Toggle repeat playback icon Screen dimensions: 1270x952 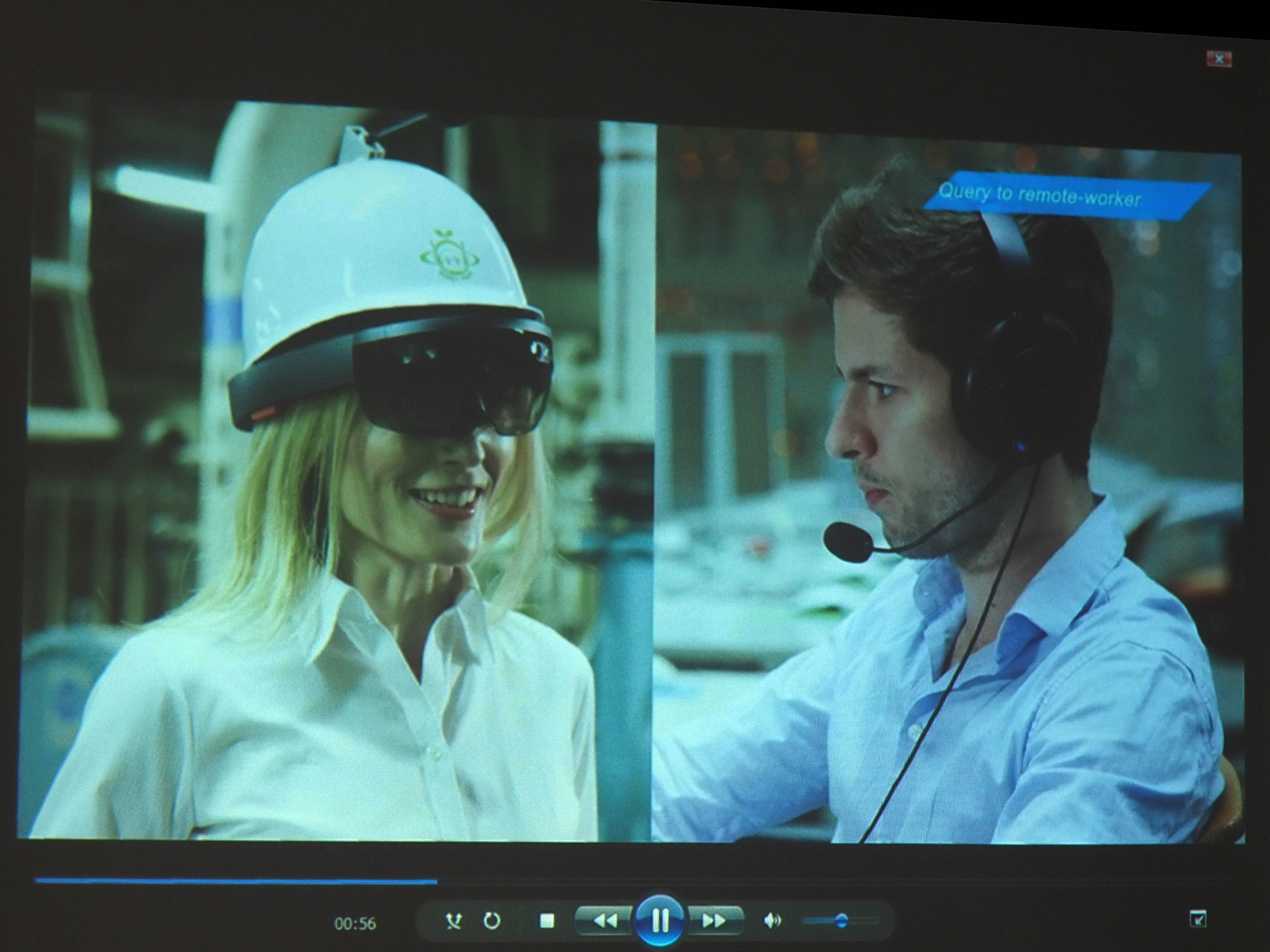(491, 920)
